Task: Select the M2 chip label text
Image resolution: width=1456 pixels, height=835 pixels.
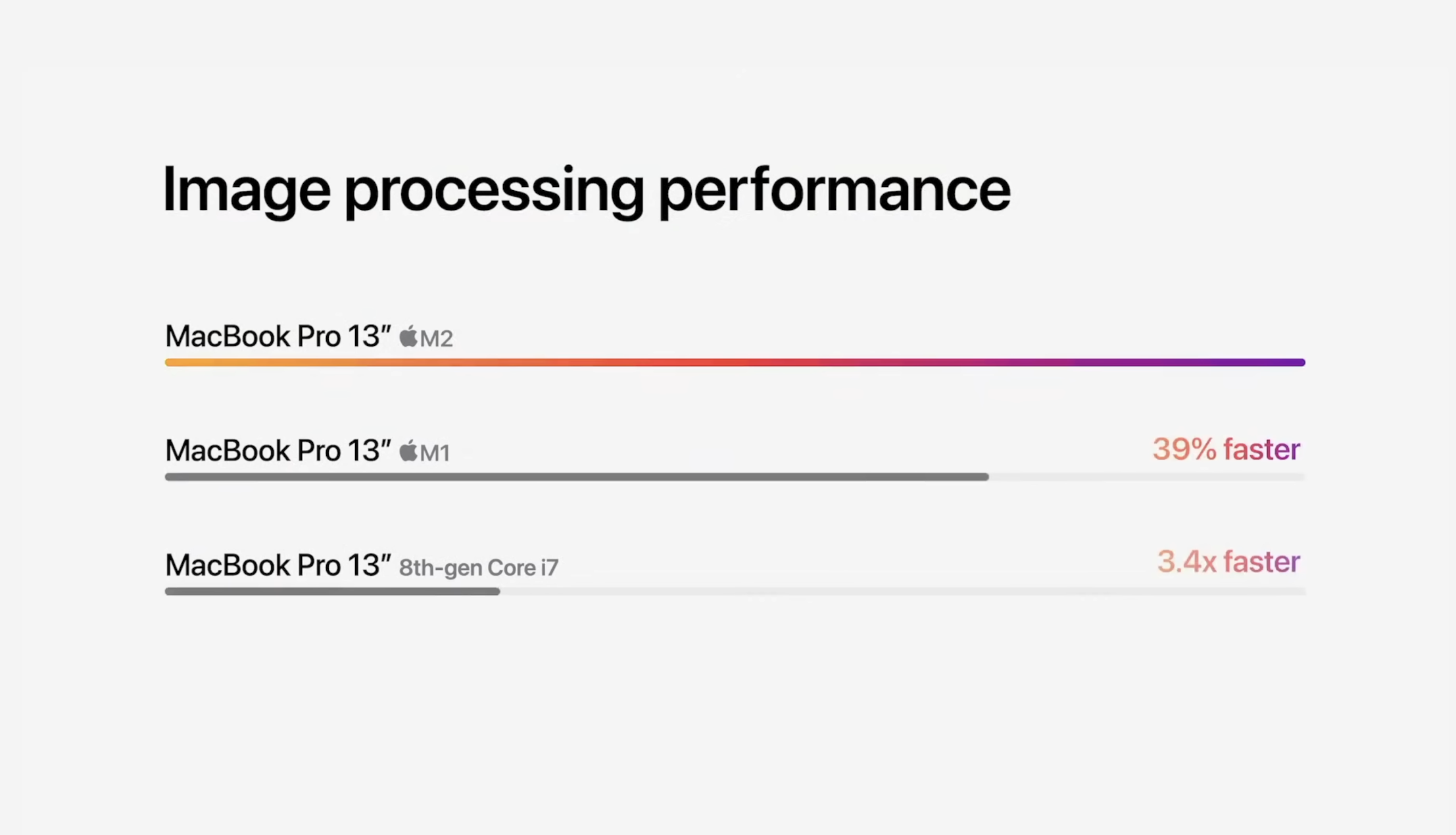Action: tap(437, 339)
